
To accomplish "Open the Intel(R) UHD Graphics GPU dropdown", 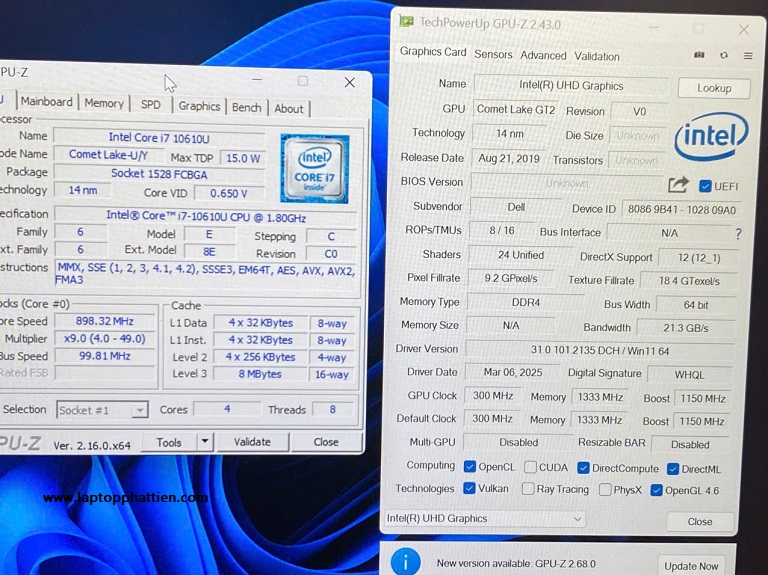I will click(x=485, y=519).
